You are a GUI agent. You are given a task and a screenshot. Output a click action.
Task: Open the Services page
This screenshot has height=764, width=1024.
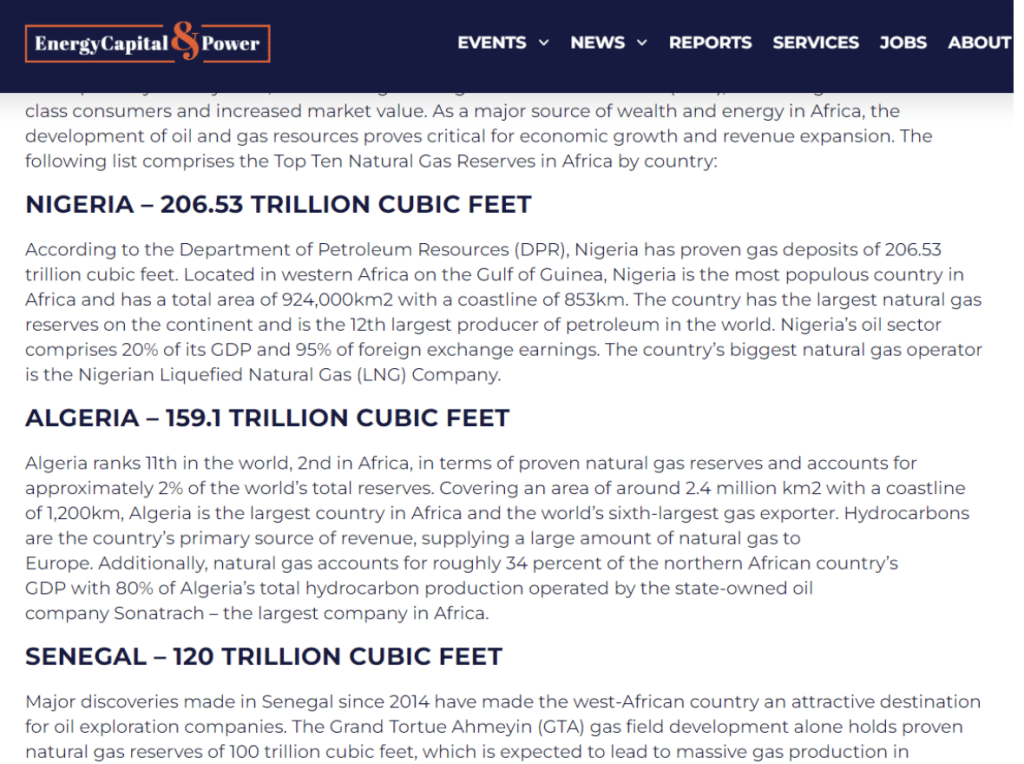(815, 43)
